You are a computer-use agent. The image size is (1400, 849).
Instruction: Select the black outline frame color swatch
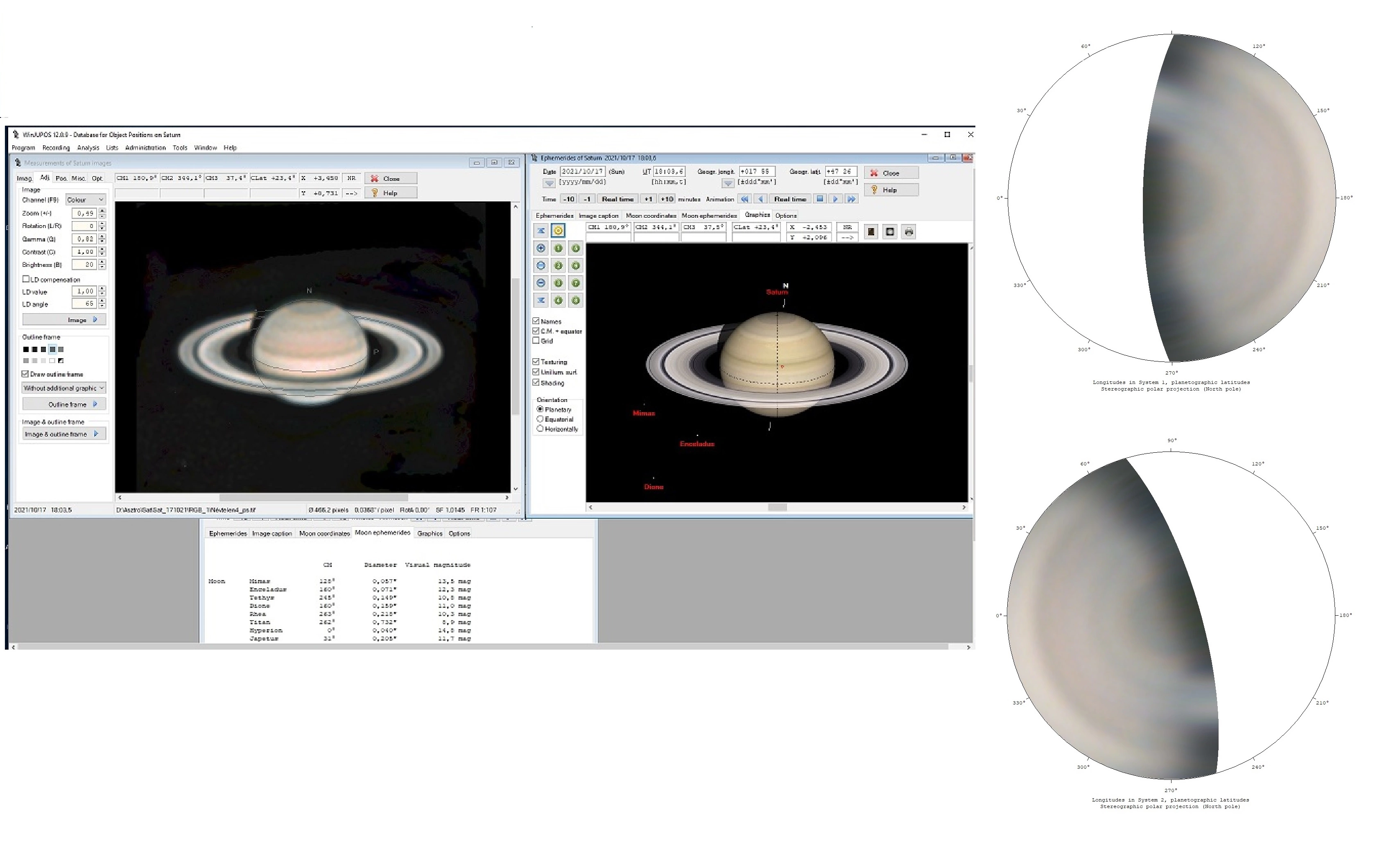click(25, 350)
